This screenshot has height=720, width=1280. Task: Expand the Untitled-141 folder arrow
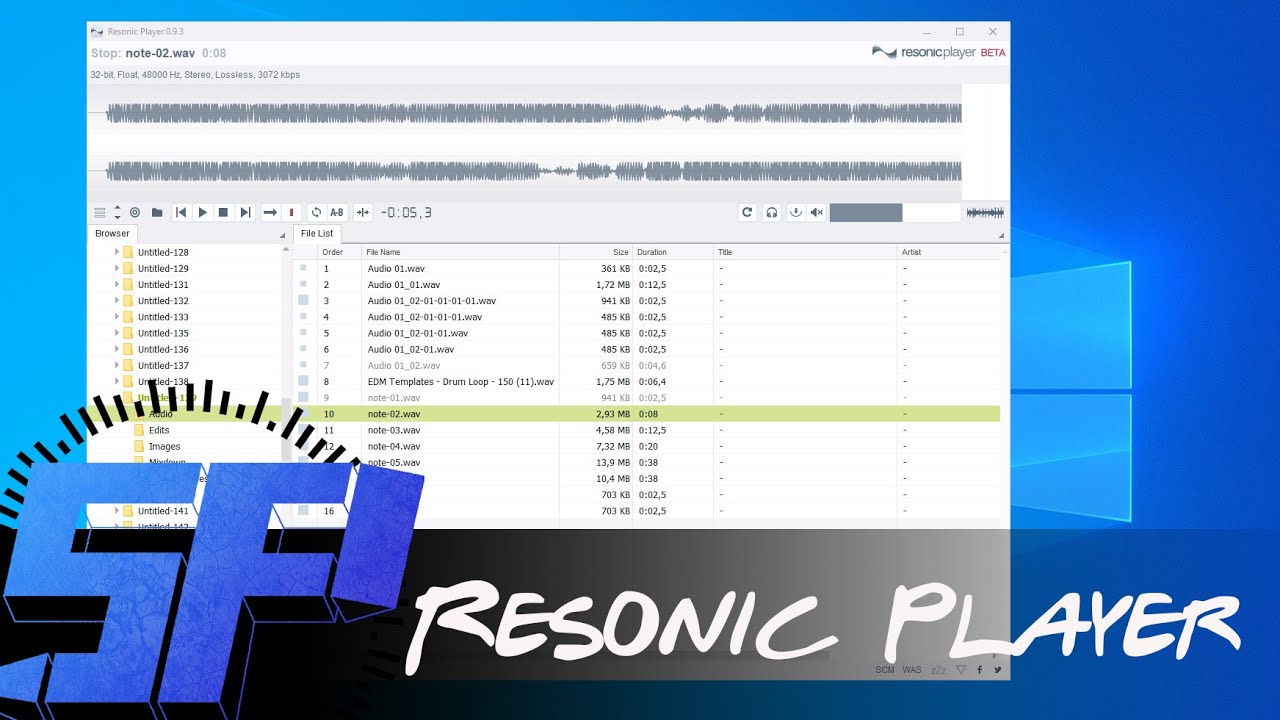click(117, 511)
